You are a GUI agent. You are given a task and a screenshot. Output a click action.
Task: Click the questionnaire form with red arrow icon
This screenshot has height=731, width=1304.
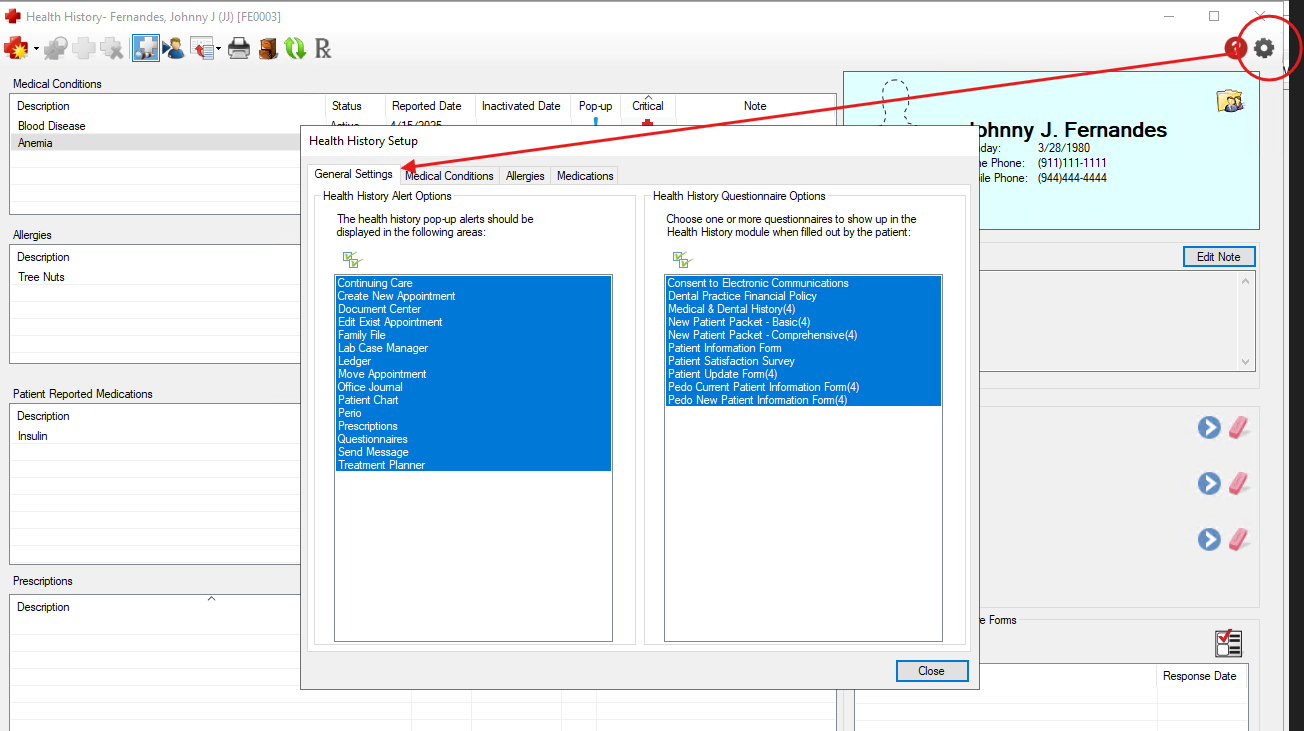click(202, 47)
